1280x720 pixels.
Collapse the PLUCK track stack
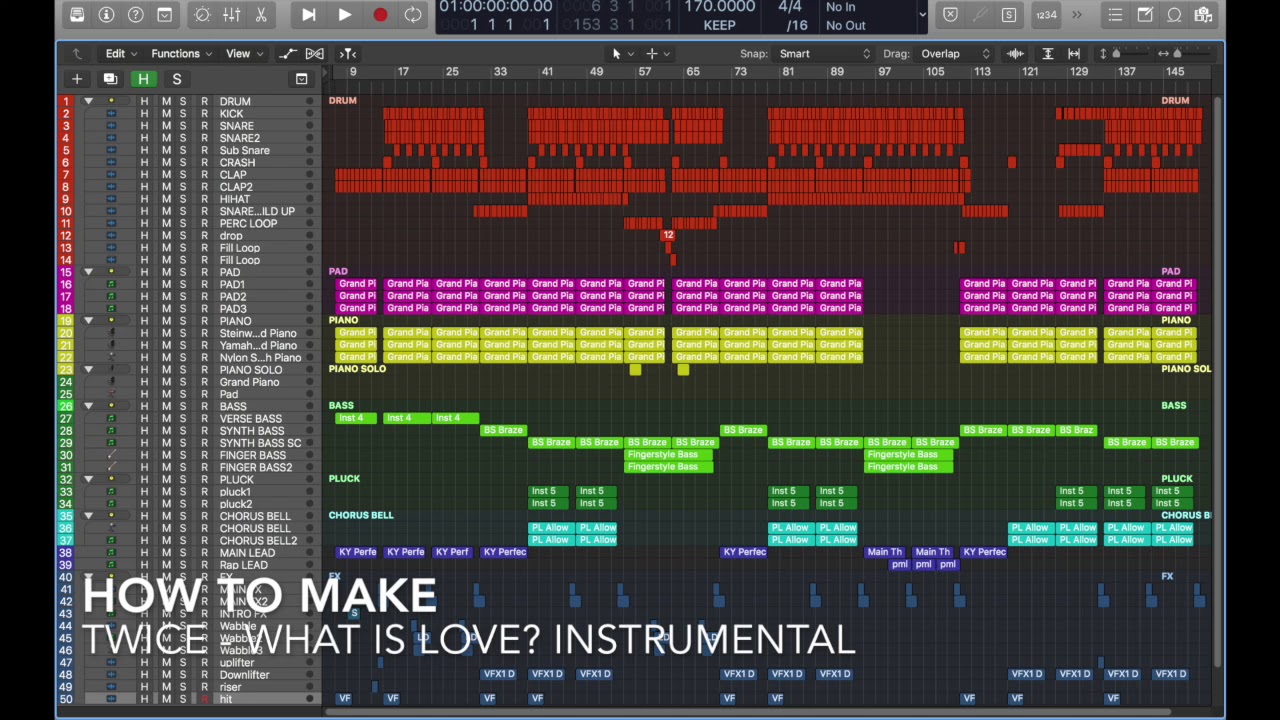point(88,480)
